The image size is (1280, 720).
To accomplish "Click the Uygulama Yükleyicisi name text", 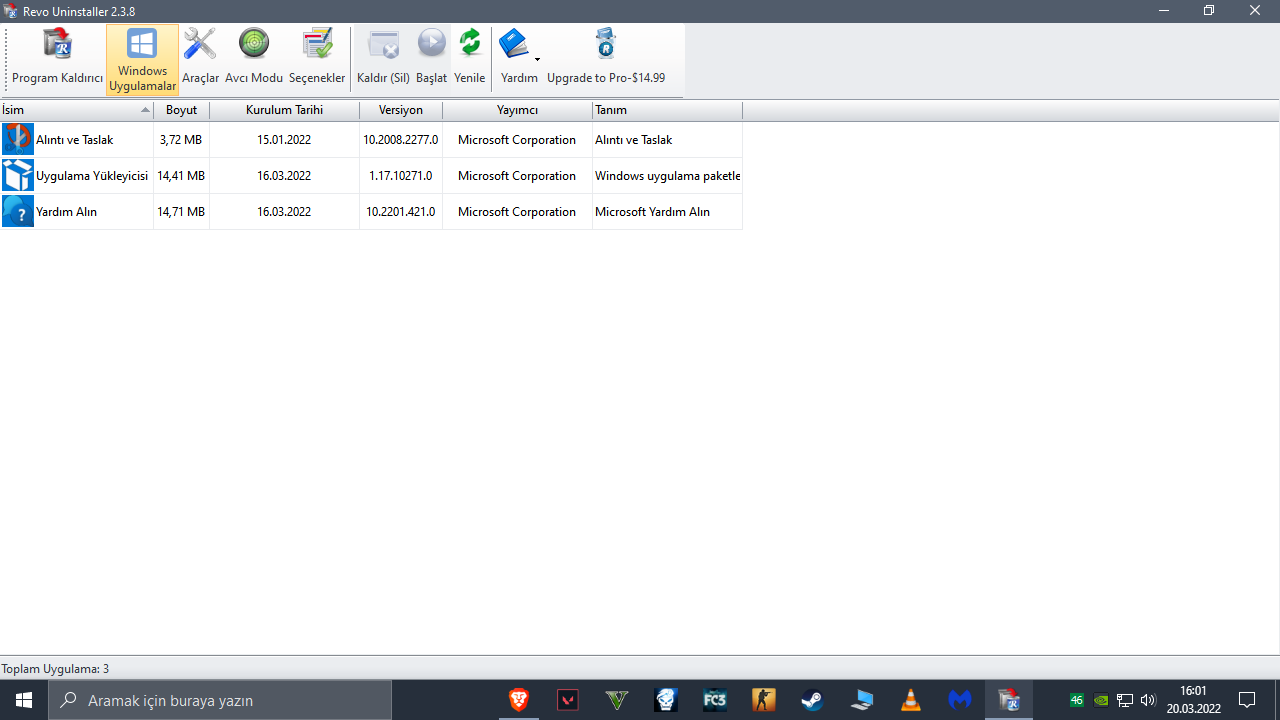I will point(92,176).
